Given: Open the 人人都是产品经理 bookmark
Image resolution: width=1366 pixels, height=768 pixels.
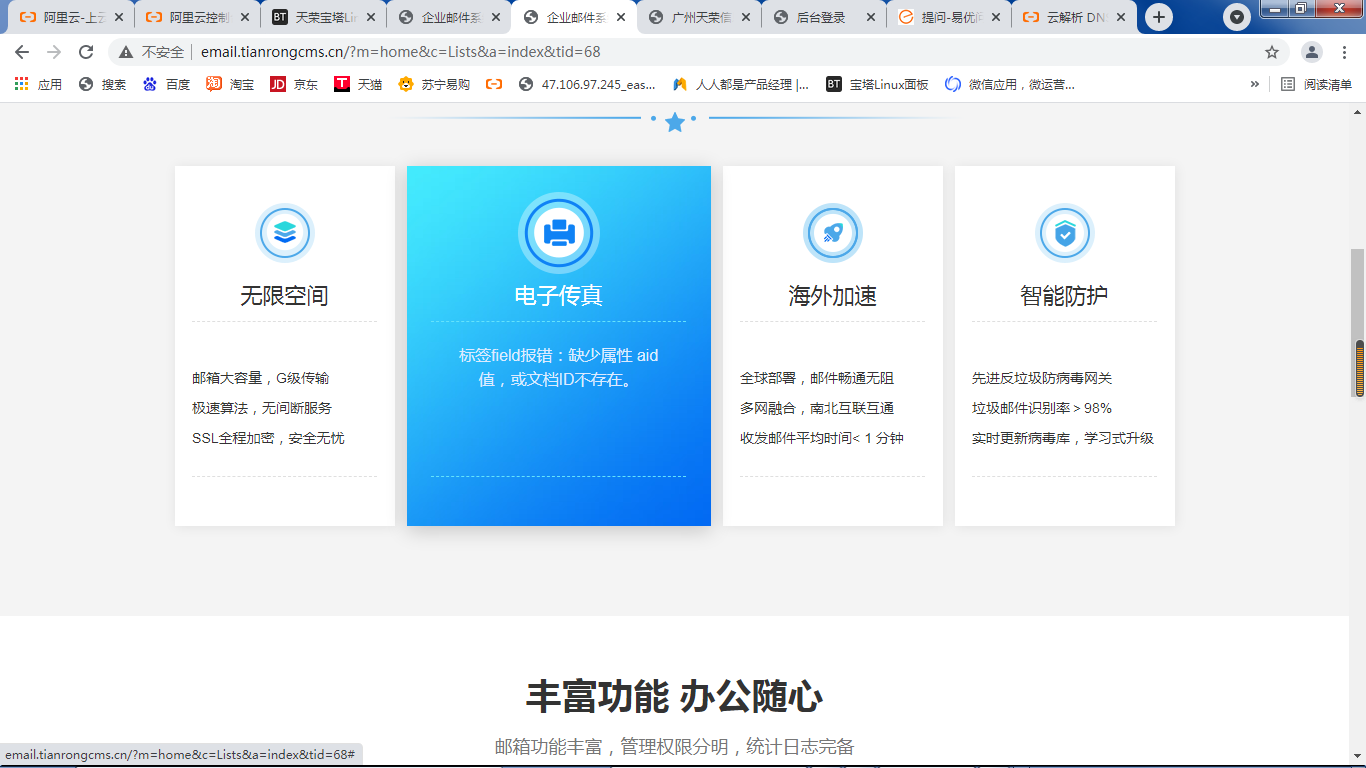Looking at the screenshot, I should [x=741, y=85].
